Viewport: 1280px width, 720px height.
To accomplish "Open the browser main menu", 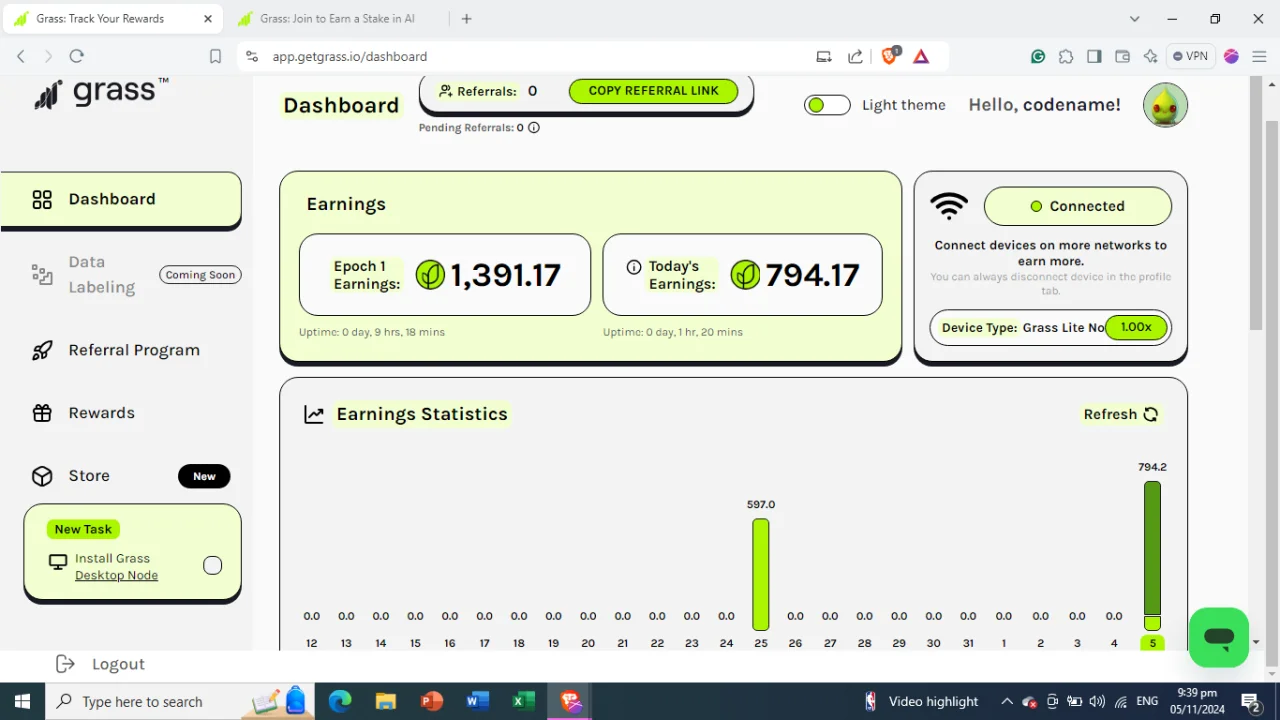I will 1259,57.
